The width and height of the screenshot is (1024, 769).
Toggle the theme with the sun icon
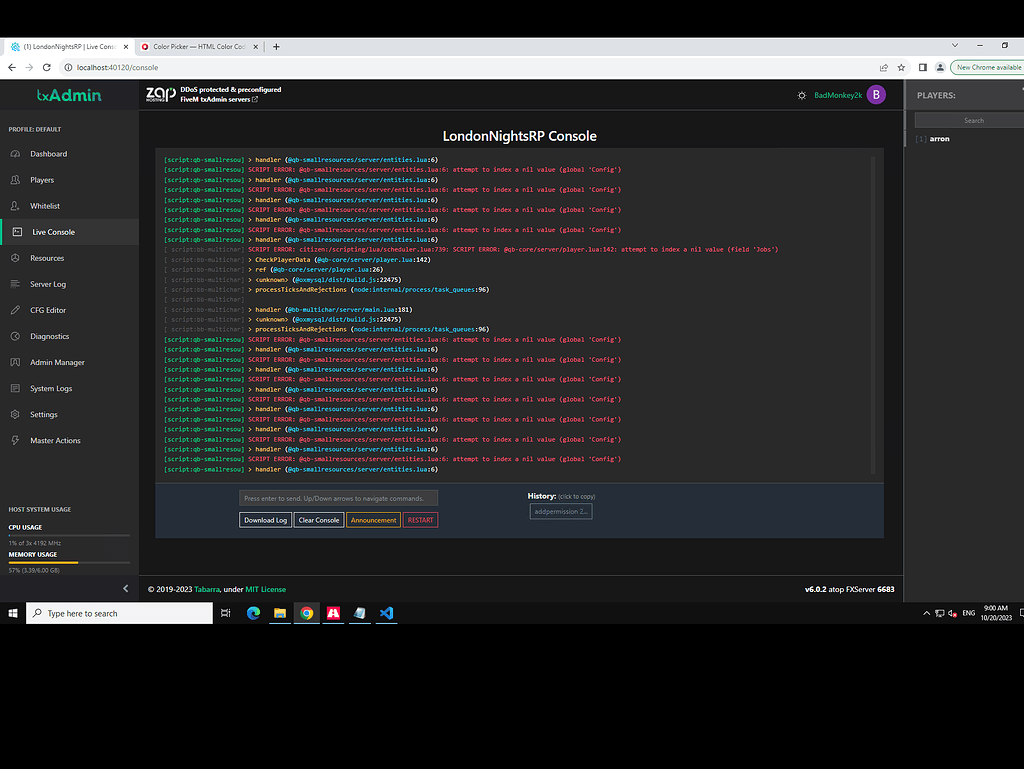[x=801, y=93]
